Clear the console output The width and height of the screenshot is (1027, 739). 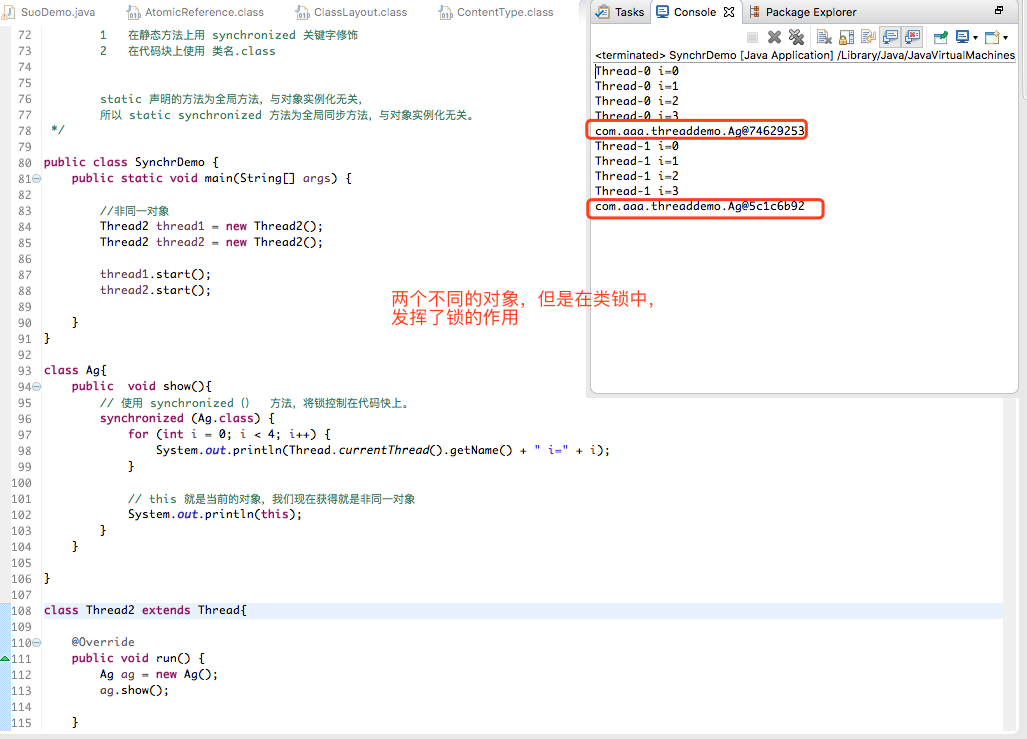pos(825,37)
